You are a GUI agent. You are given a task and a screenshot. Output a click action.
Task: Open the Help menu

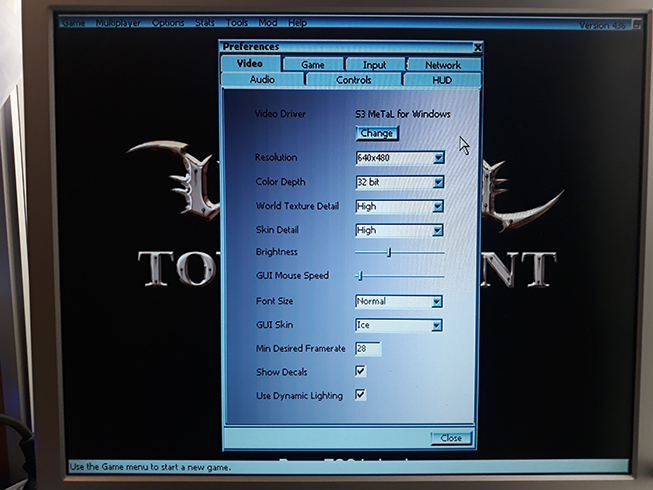point(297,22)
